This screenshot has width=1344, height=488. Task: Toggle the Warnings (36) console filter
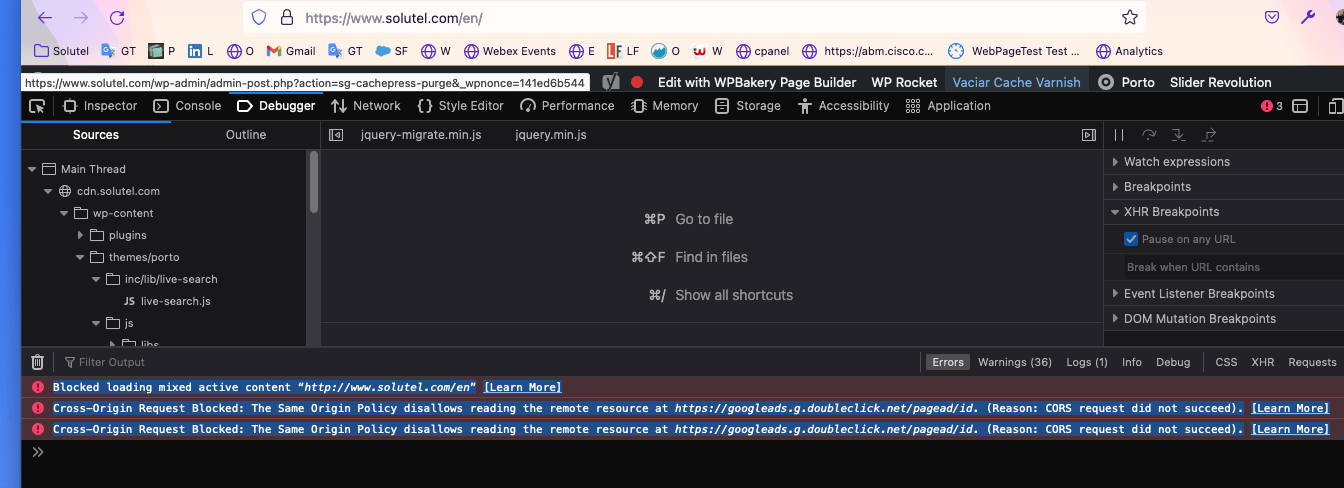coord(1015,362)
